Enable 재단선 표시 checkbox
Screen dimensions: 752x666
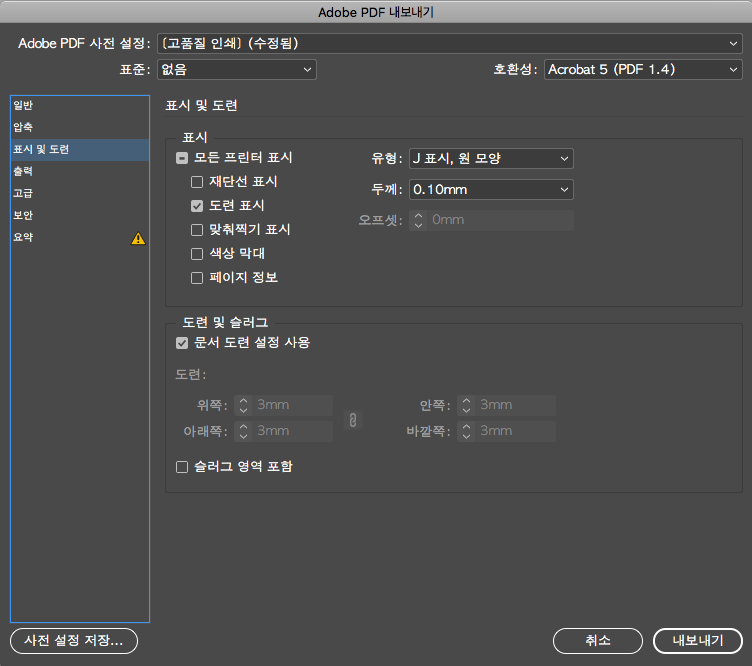[x=197, y=182]
